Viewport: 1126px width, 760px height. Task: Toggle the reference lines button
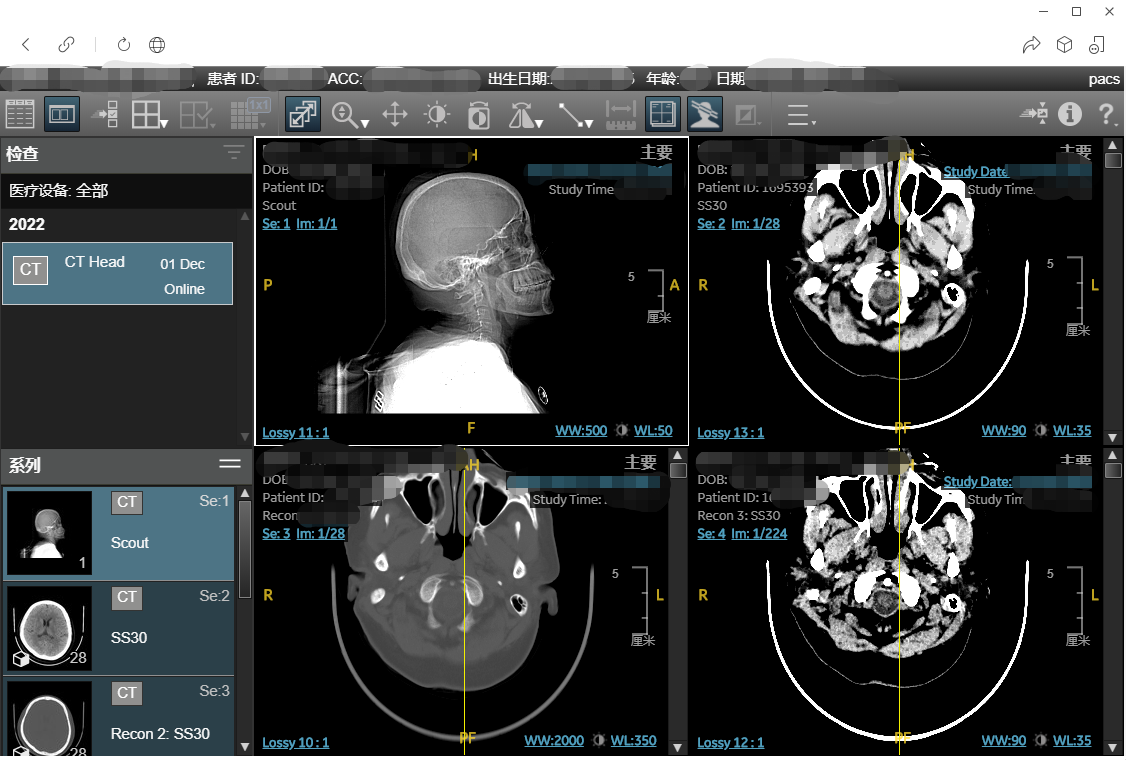(x=662, y=115)
